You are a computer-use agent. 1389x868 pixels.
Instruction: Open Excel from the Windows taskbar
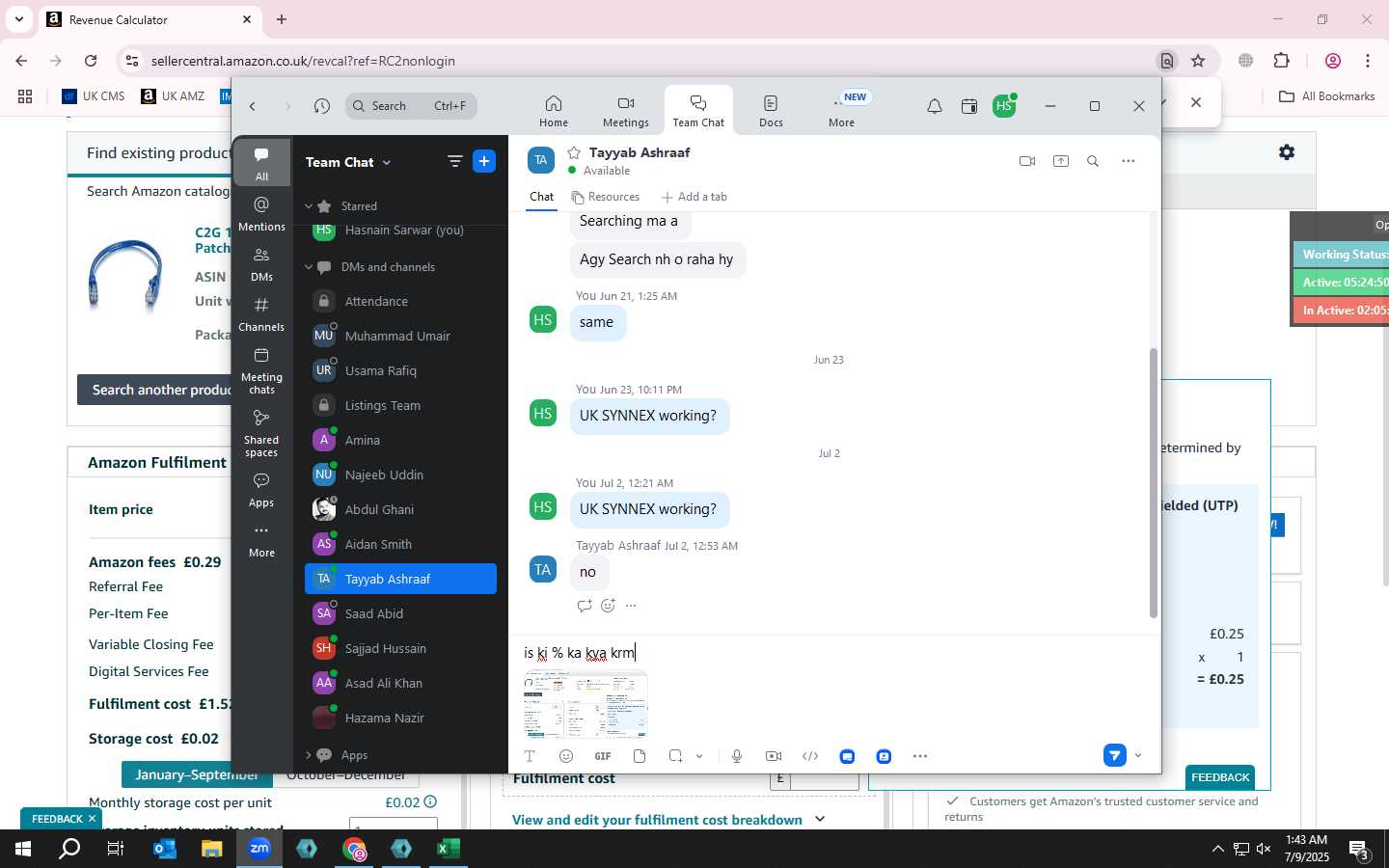point(447,849)
